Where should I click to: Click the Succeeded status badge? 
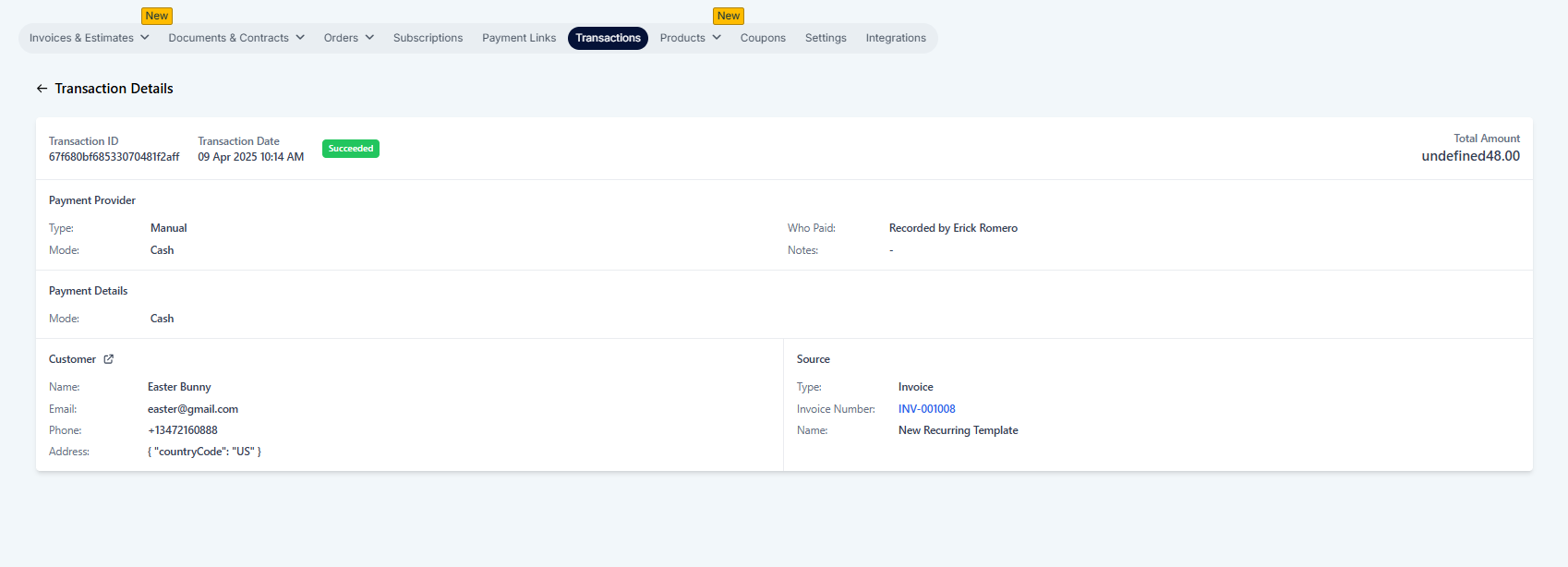[351, 149]
